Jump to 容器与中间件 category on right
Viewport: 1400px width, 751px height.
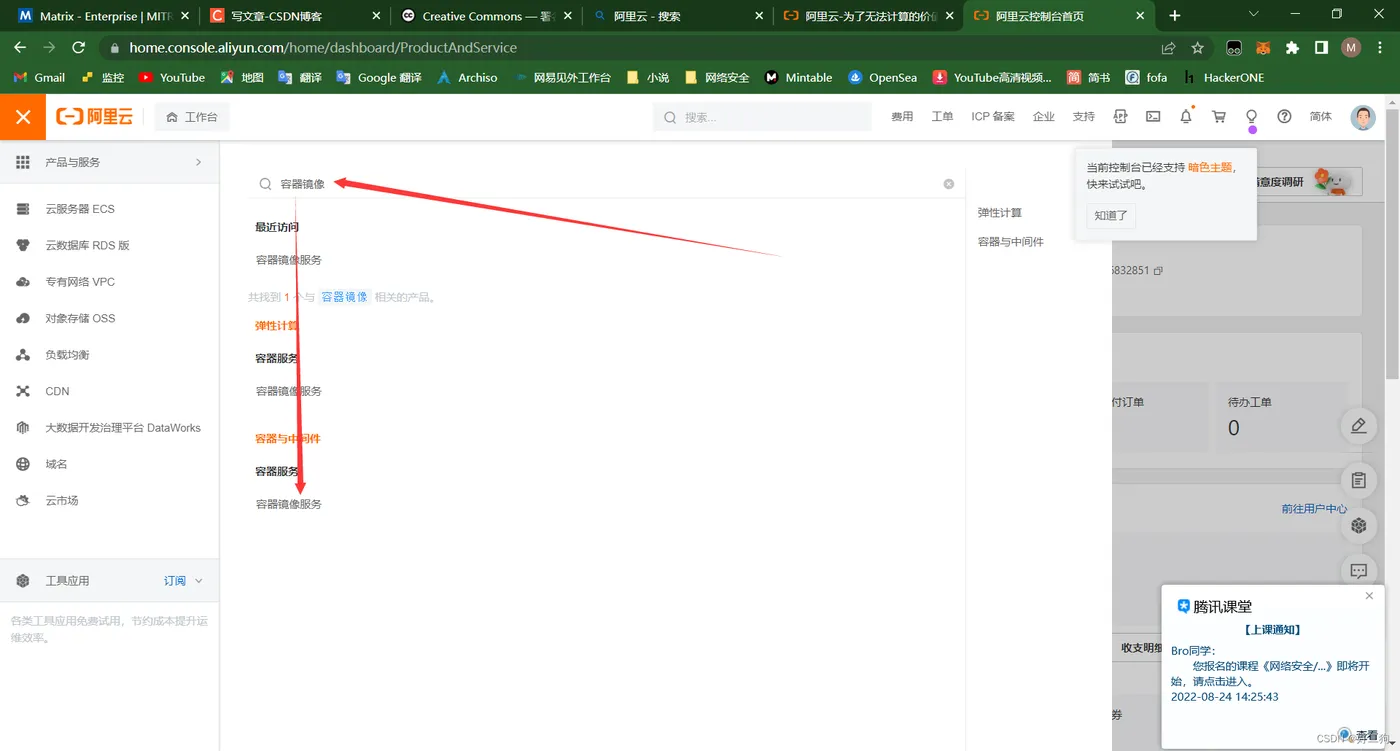1011,242
